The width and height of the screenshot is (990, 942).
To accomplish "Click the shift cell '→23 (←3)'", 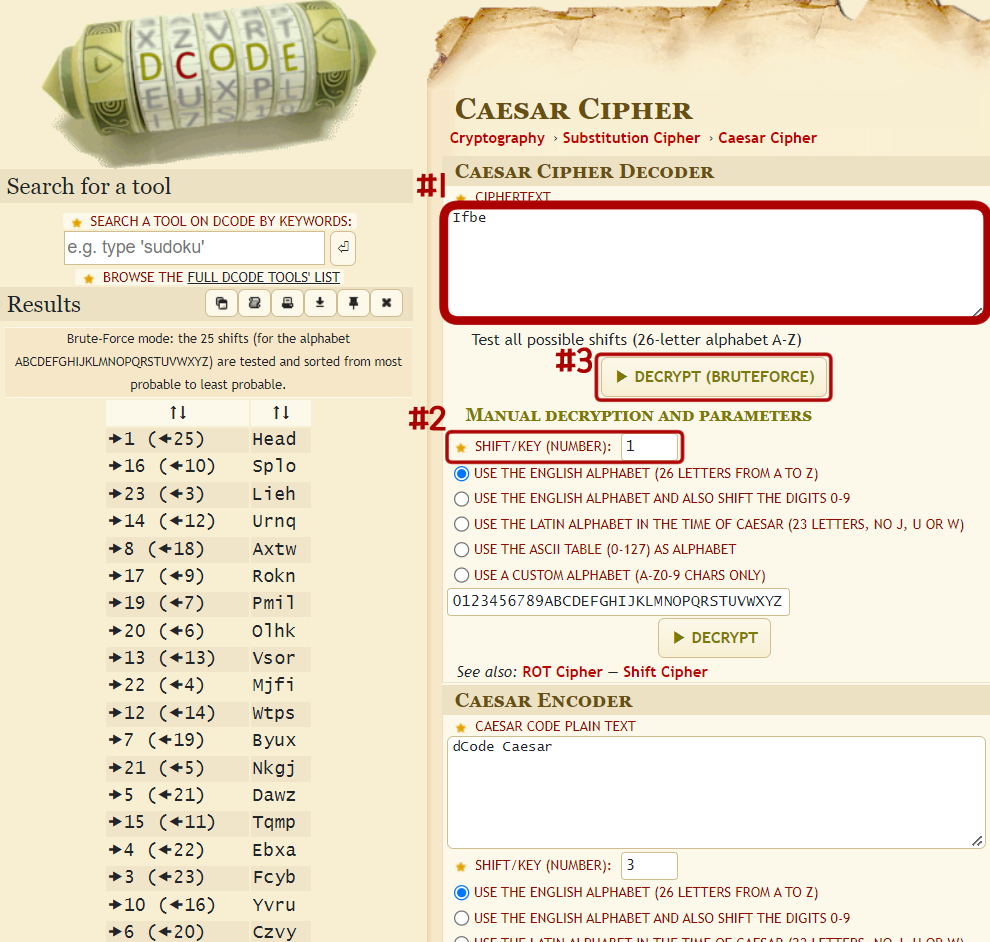I will (x=177, y=494).
